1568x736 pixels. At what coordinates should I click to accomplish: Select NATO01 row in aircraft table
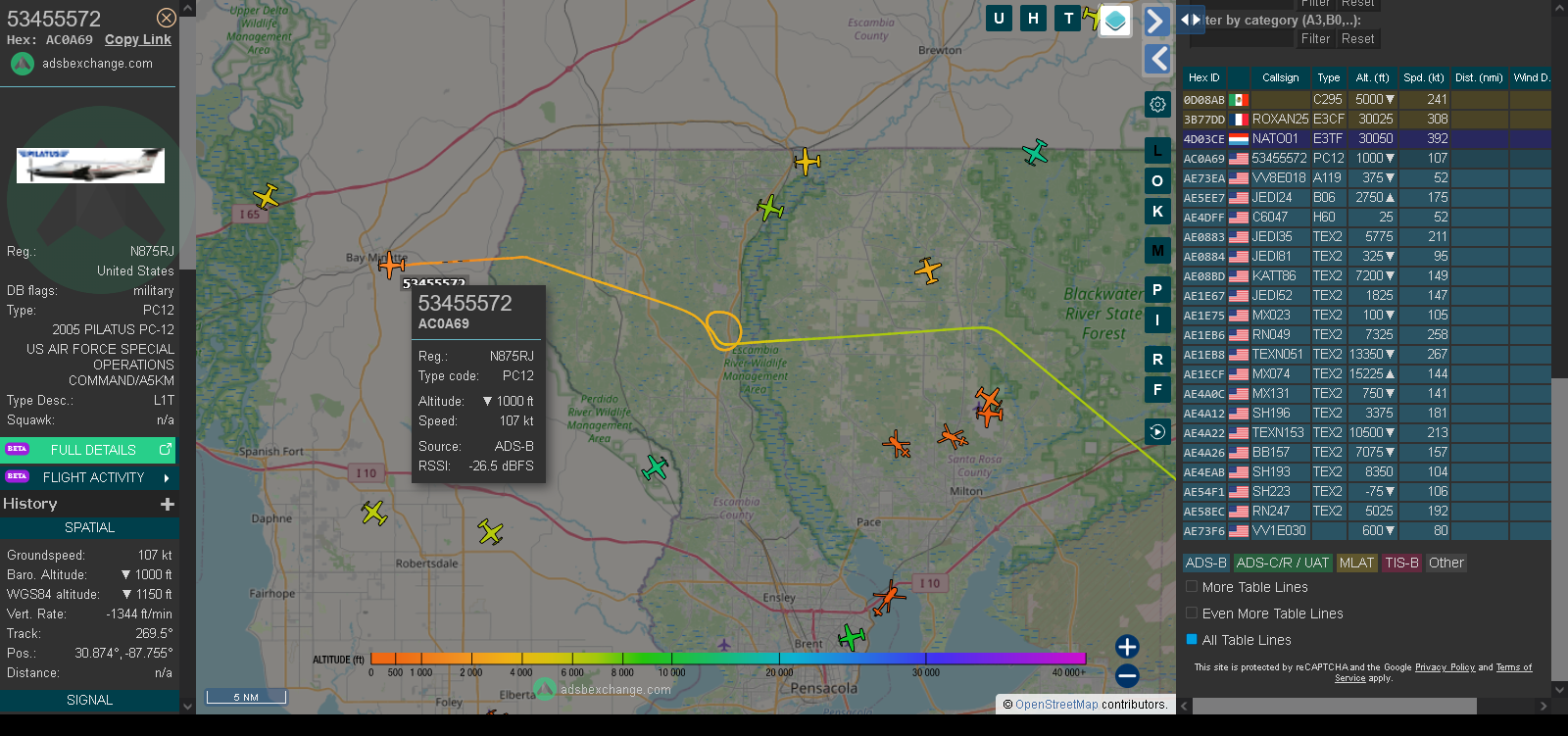pyautogui.click(x=1366, y=139)
